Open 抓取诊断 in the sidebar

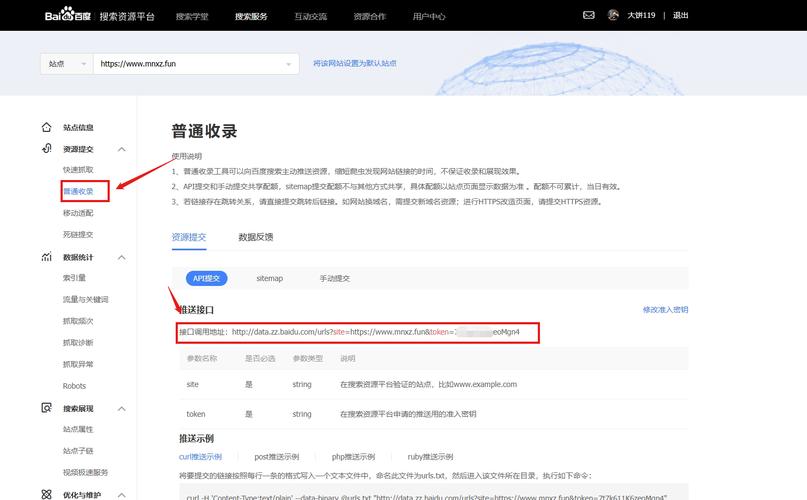[78, 343]
